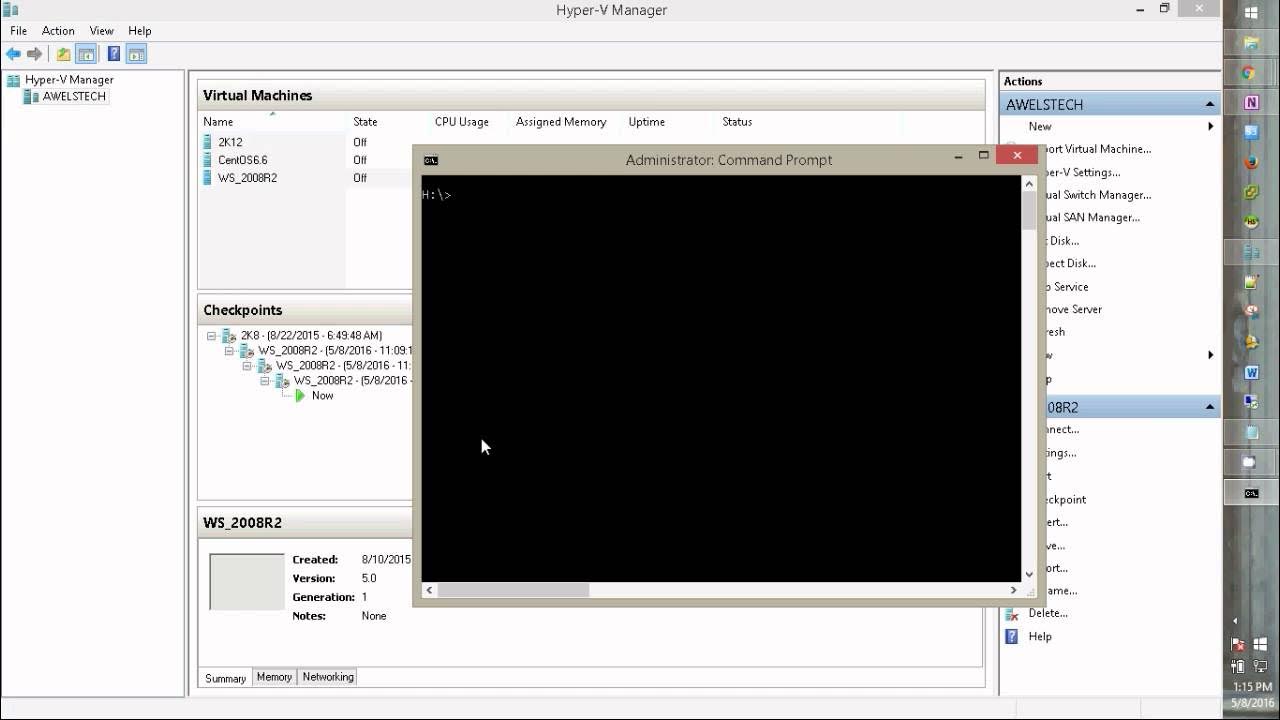Click the green Now arrow icon
Image resolution: width=1280 pixels, height=720 pixels.
point(299,396)
